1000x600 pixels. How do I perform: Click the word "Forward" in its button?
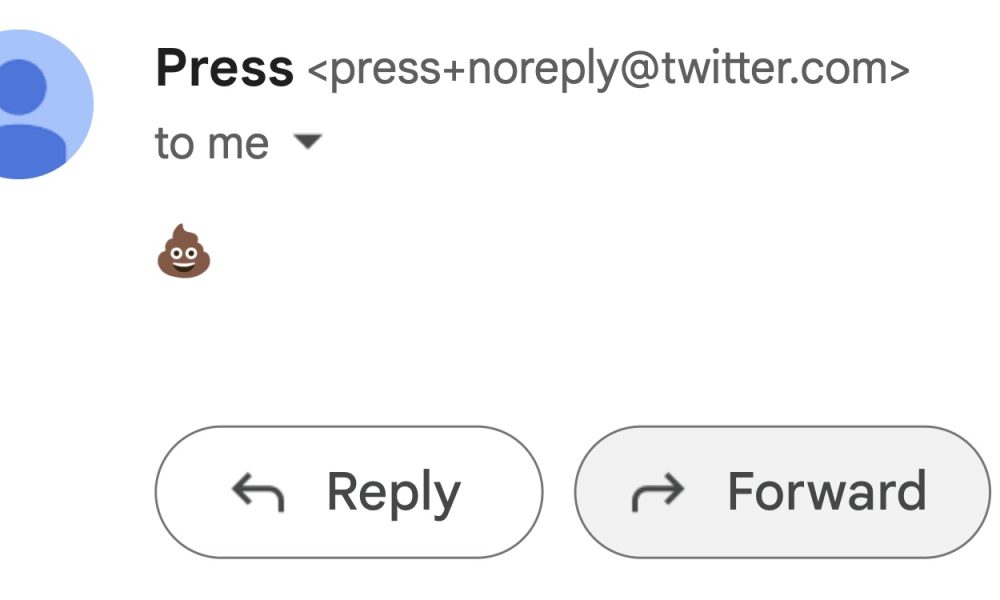click(827, 492)
